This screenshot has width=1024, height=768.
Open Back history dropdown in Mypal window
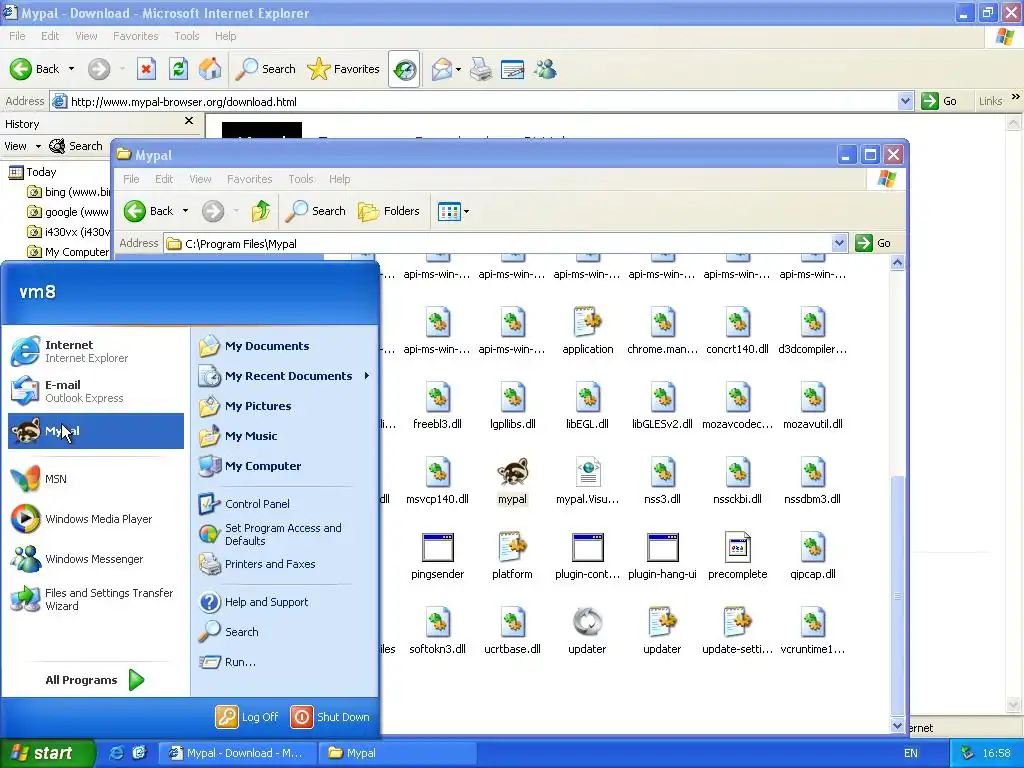coord(185,211)
